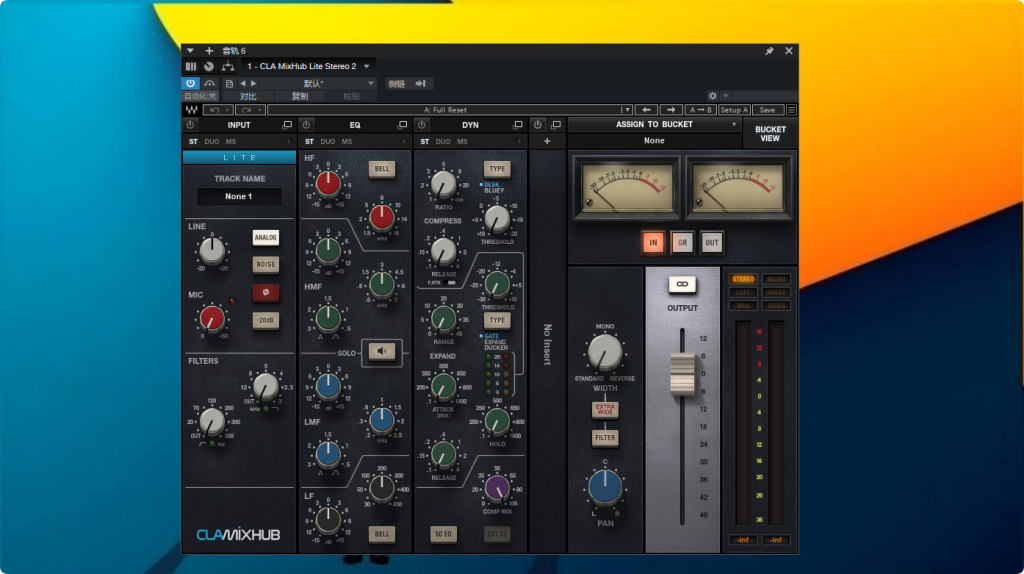
Task: Toggle the insert slot power button
Action: click(537, 125)
